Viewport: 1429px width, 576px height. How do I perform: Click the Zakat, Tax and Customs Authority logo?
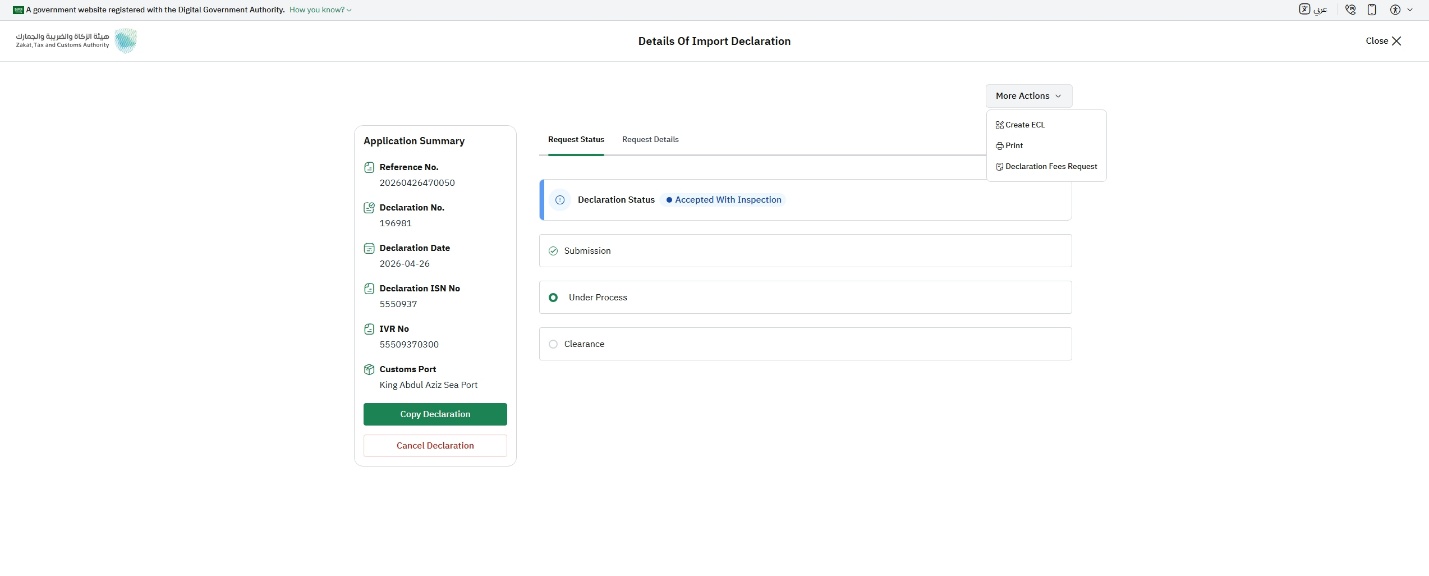click(76, 41)
